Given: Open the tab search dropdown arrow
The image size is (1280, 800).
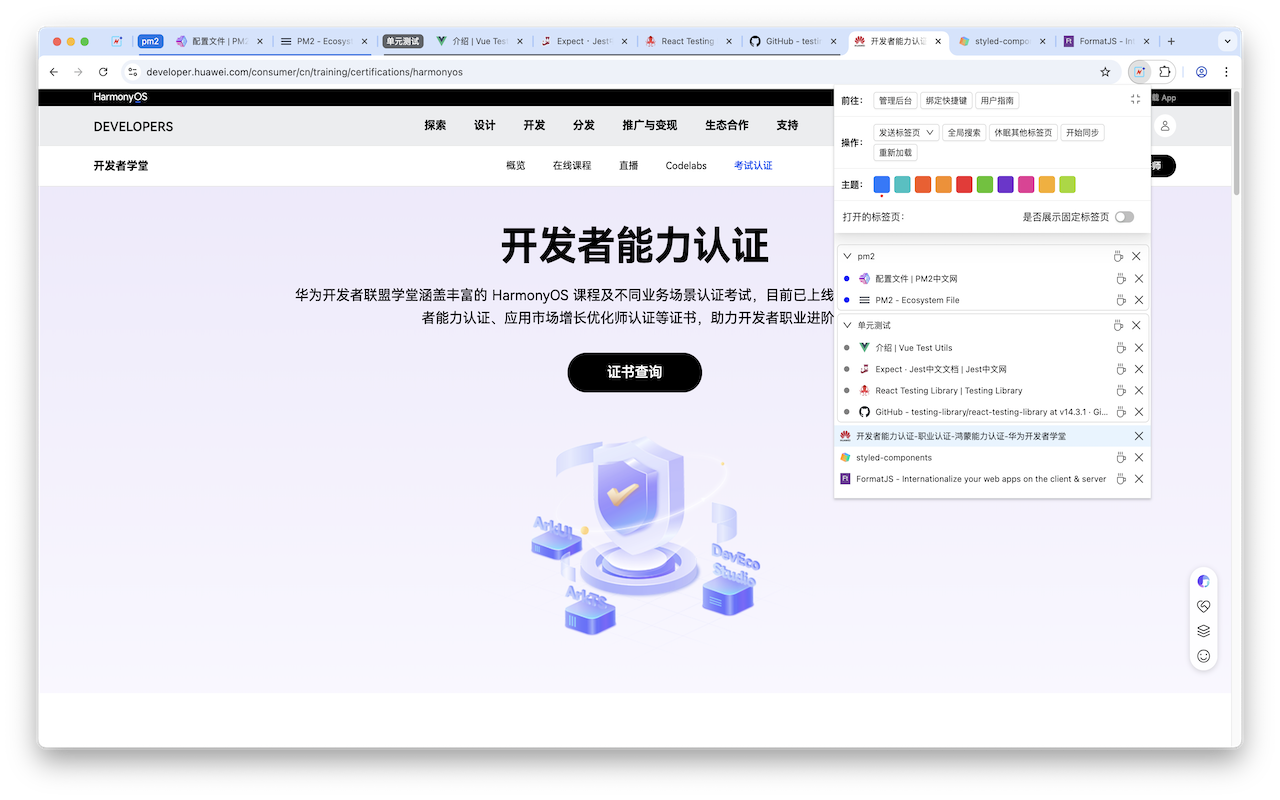Looking at the screenshot, I should pos(1227,41).
